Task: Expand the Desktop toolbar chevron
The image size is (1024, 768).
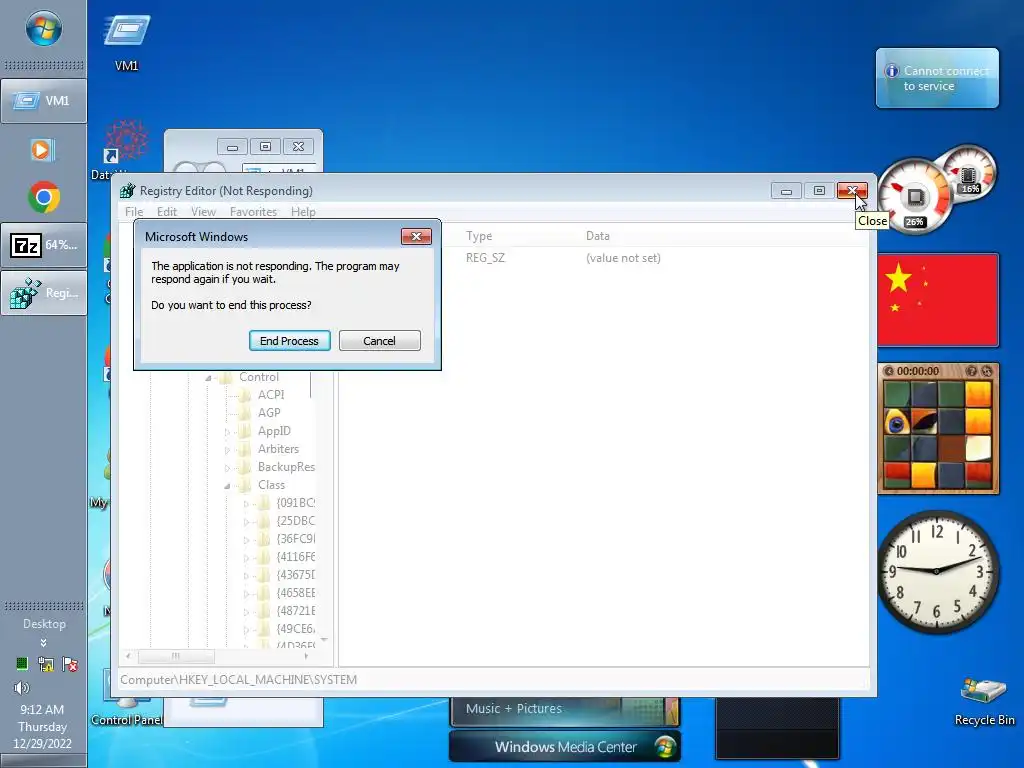Action: (43, 643)
